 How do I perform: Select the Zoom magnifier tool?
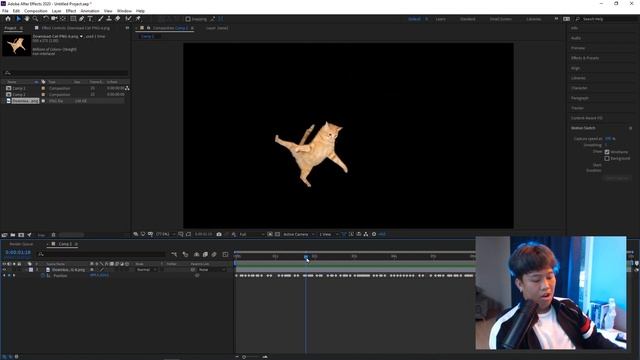[36, 19]
